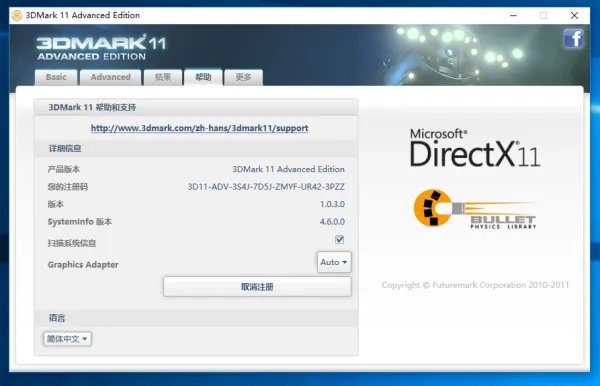The image size is (600, 386).
Task: Click the 取消注册 button
Action: pyautogui.click(x=257, y=287)
